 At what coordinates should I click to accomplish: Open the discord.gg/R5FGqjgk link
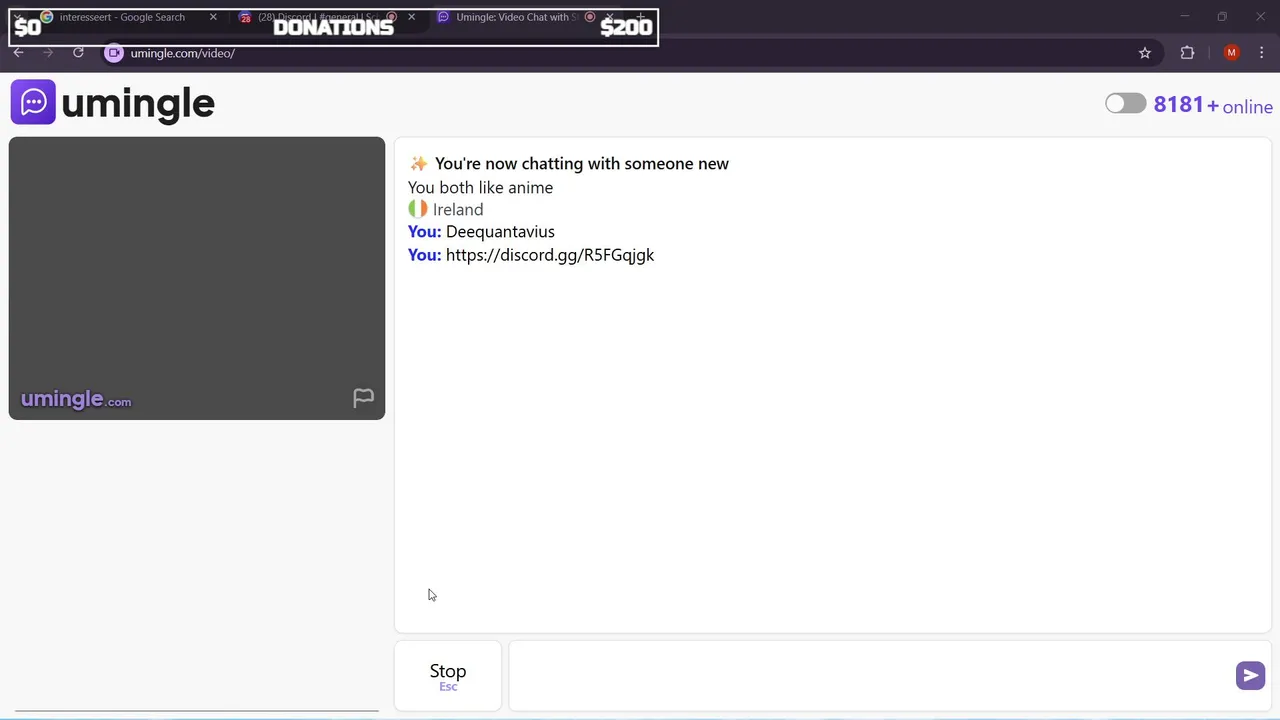click(x=550, y=255)
